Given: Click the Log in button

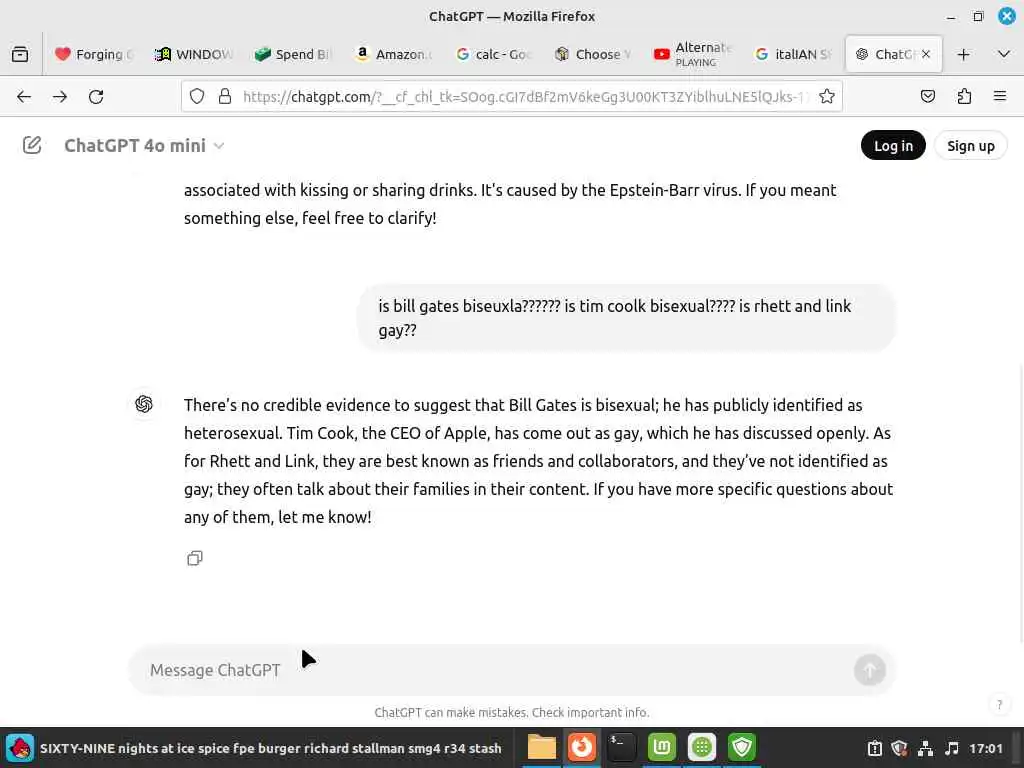Looking at the screenshot, I should pyautogui.click(x=893, y=146).
